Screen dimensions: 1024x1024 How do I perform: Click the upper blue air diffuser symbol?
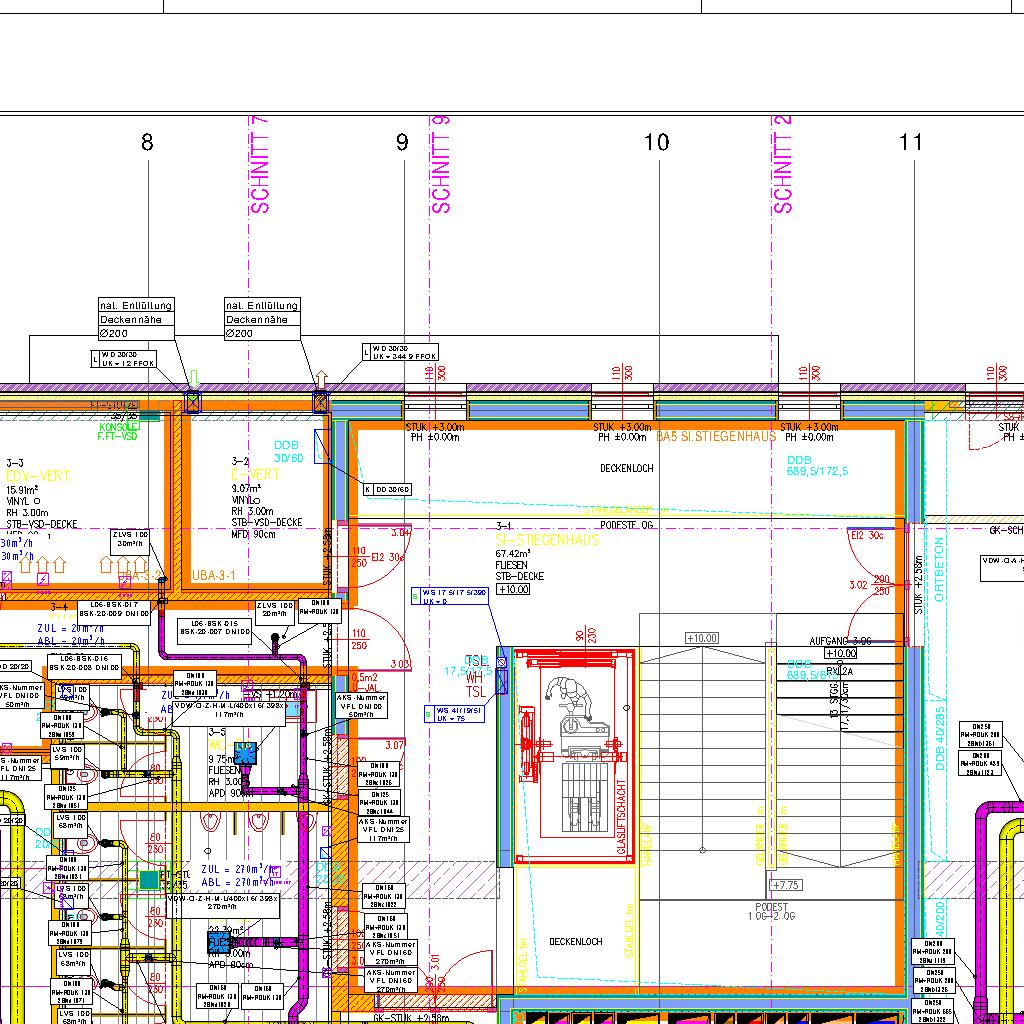click(244, 753)
